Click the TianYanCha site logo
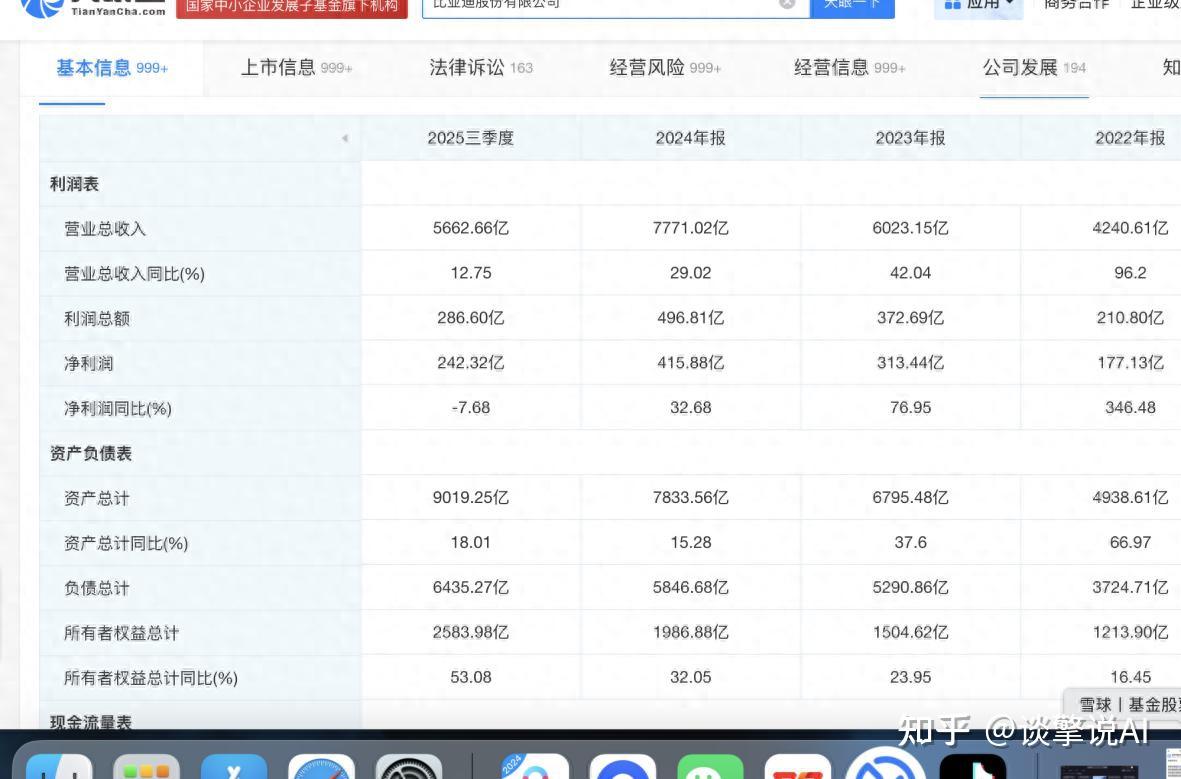The height and width of the screenshot is (779, 1181). coord(93,8)
